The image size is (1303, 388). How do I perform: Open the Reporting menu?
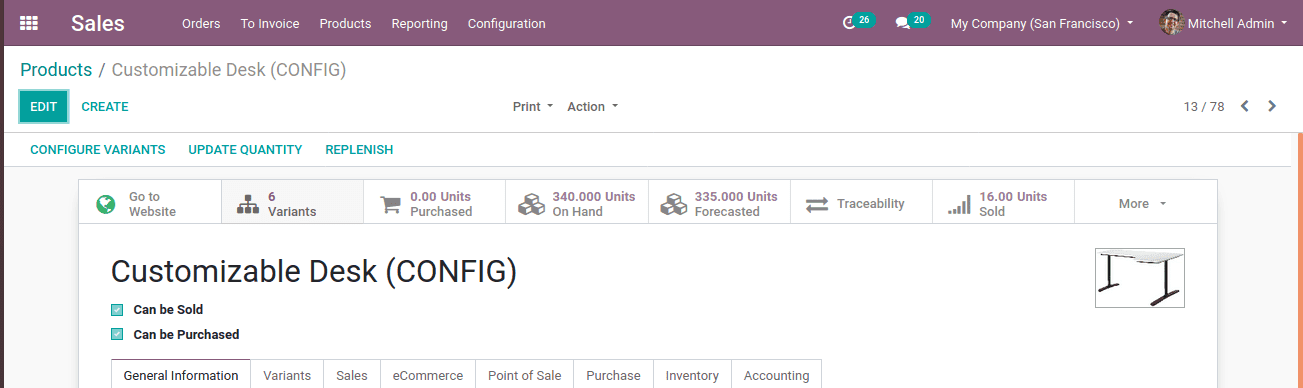[x=420, y=23]
